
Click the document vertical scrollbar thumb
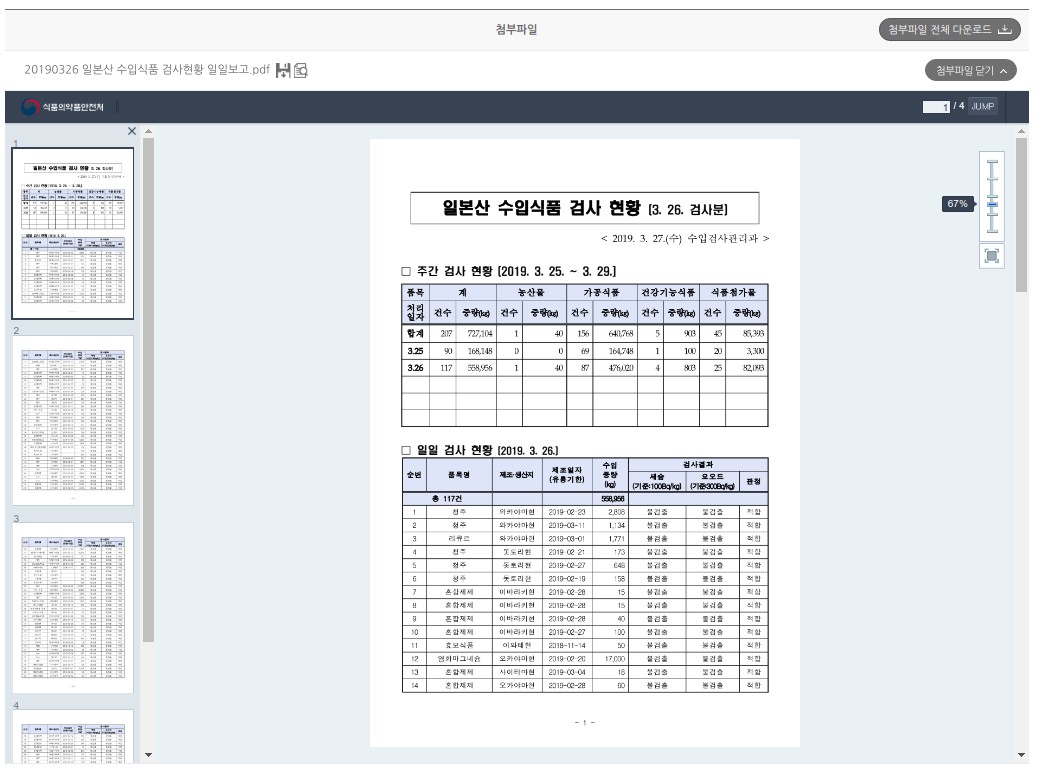coord(1021,215)
